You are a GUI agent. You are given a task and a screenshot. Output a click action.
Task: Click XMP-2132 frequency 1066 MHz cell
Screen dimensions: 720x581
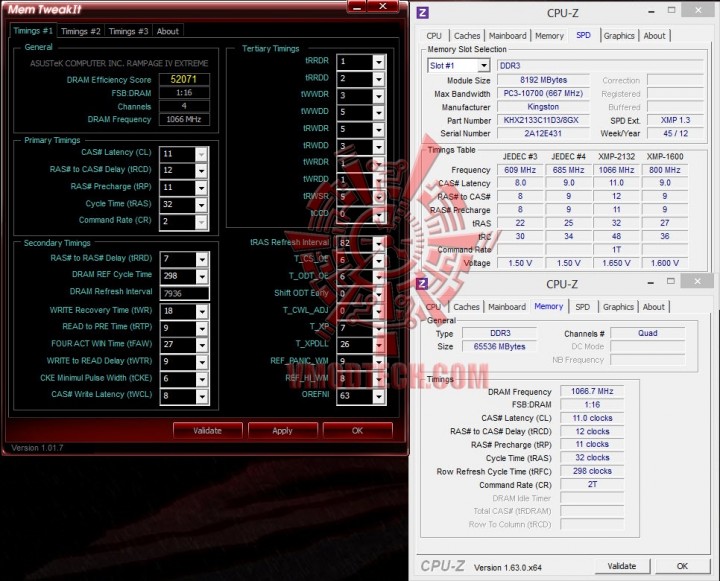click(x=616, y=170)
